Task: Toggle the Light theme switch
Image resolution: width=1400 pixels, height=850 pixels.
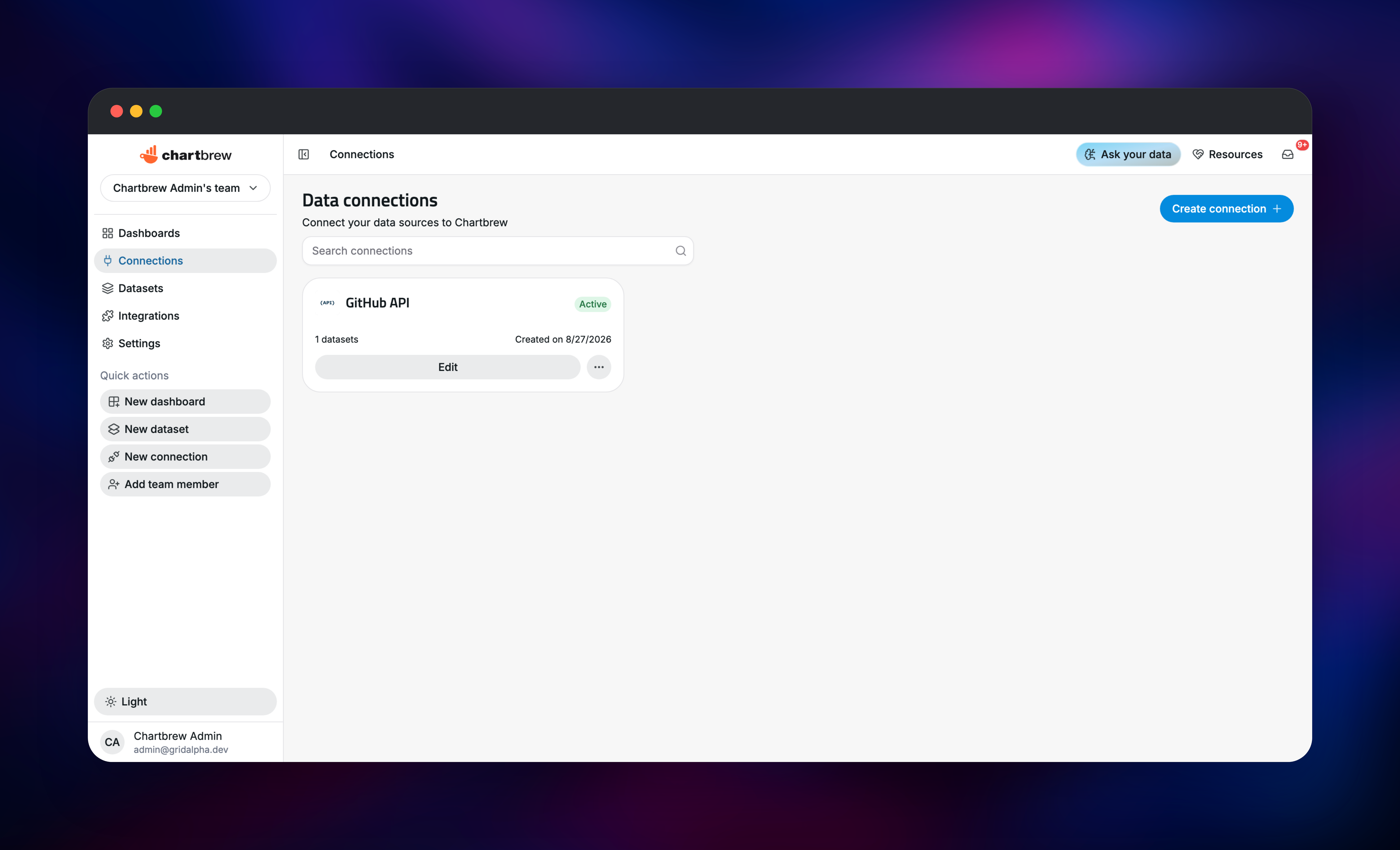Action: click(x=185, y=702)
